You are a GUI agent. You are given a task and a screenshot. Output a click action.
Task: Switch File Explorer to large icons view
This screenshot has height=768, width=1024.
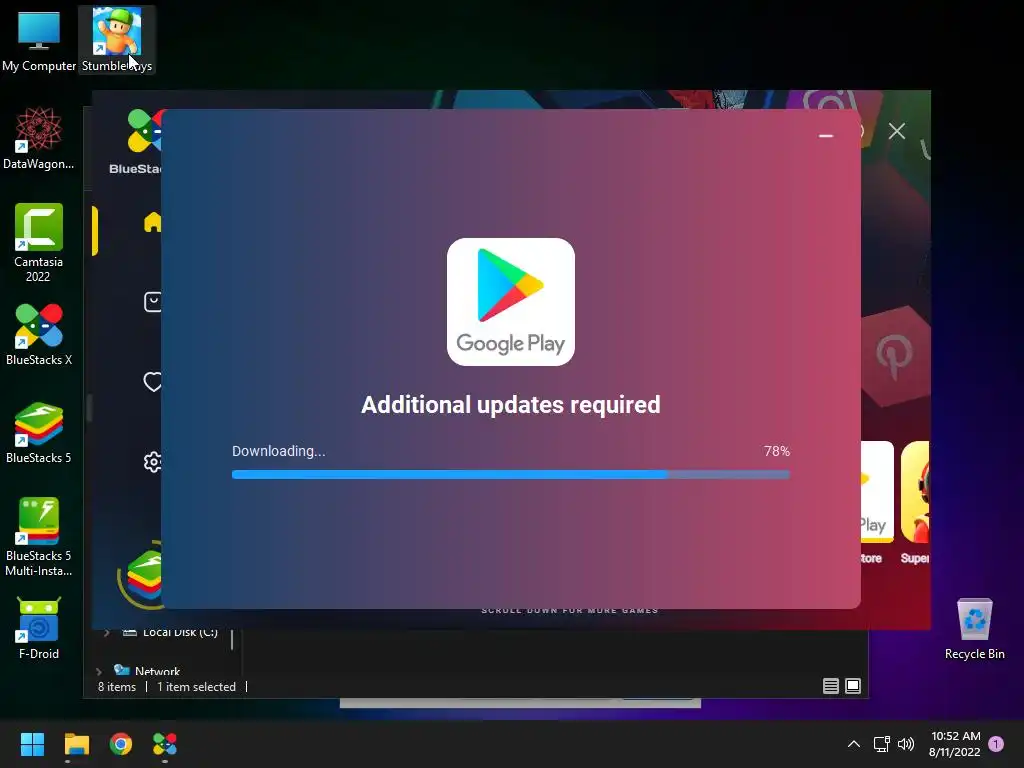[x=853, y=686]
